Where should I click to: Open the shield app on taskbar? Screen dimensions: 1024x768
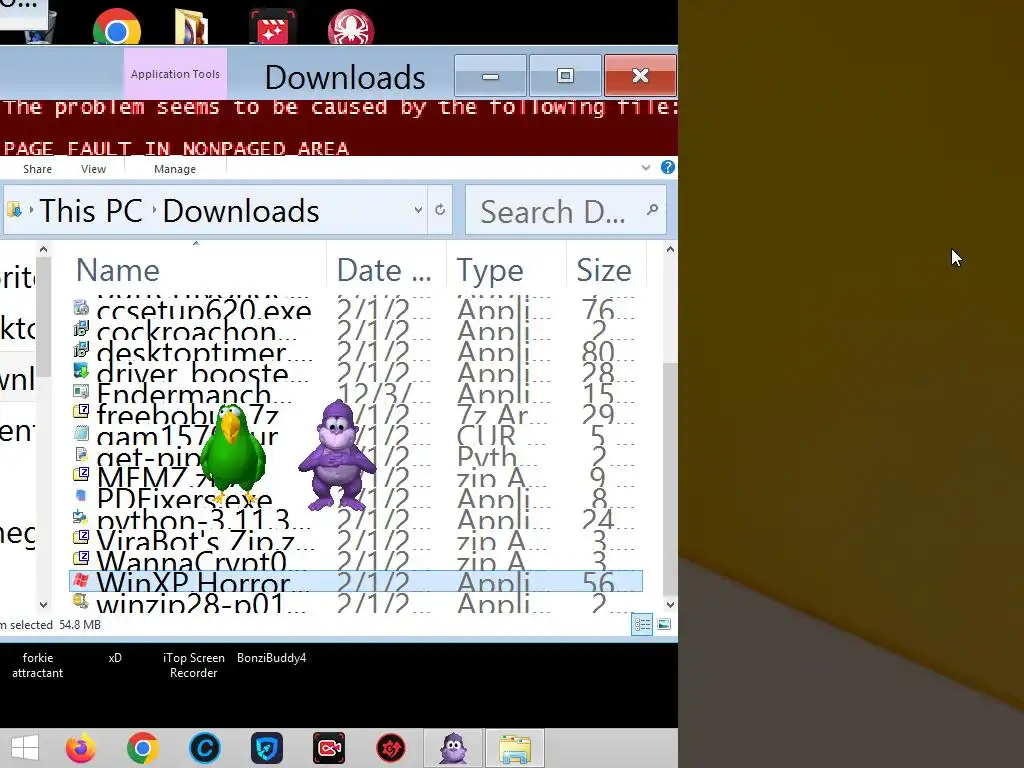266,748
